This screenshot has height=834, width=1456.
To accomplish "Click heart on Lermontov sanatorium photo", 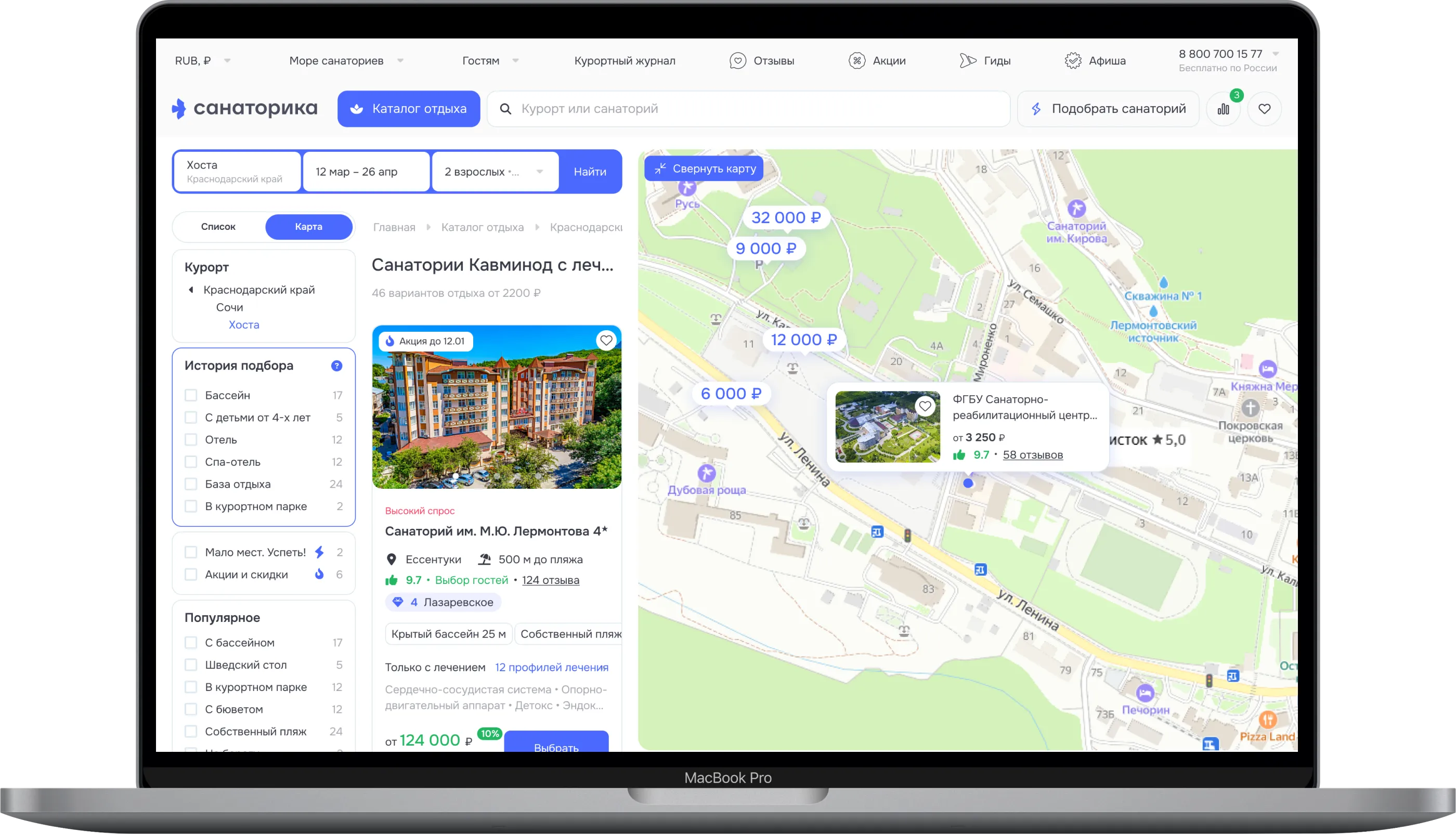I will [x=606, y=341].
